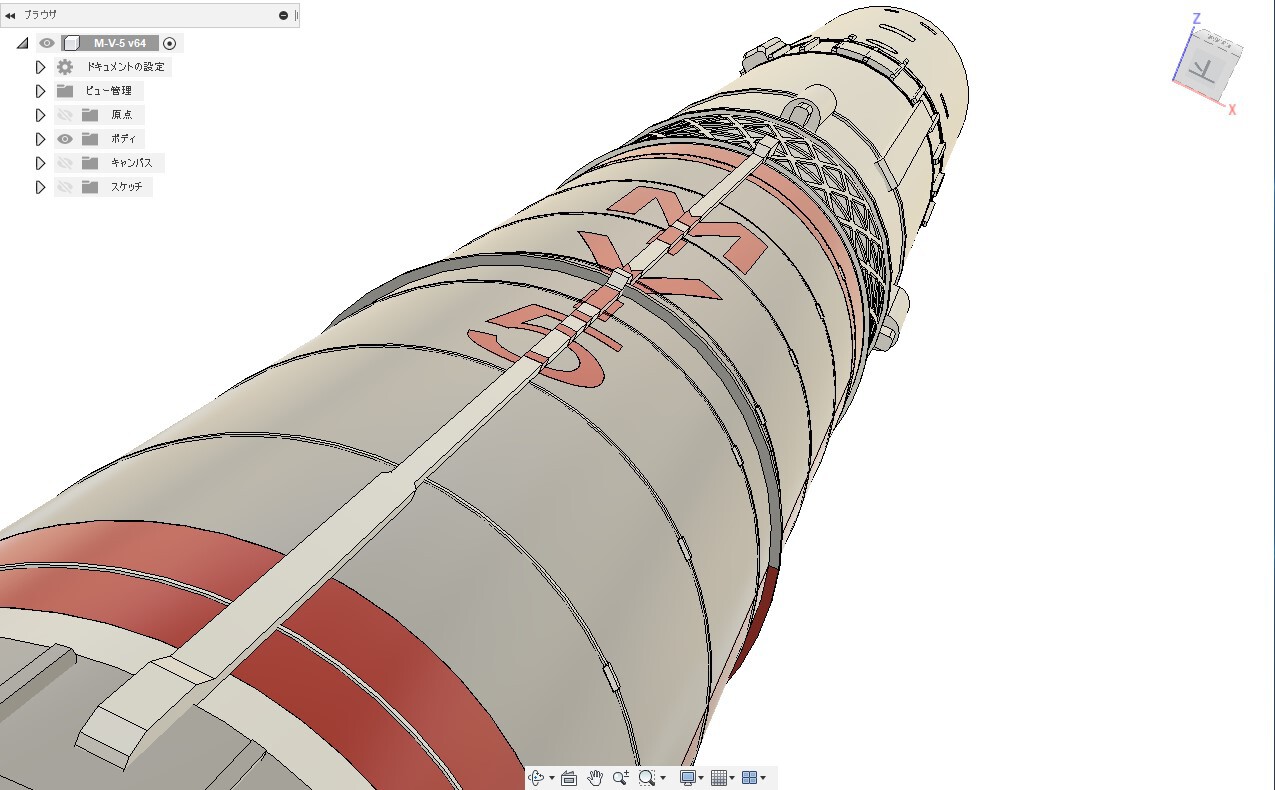Expand the ドキュメントの設定 node

(41, 67)
